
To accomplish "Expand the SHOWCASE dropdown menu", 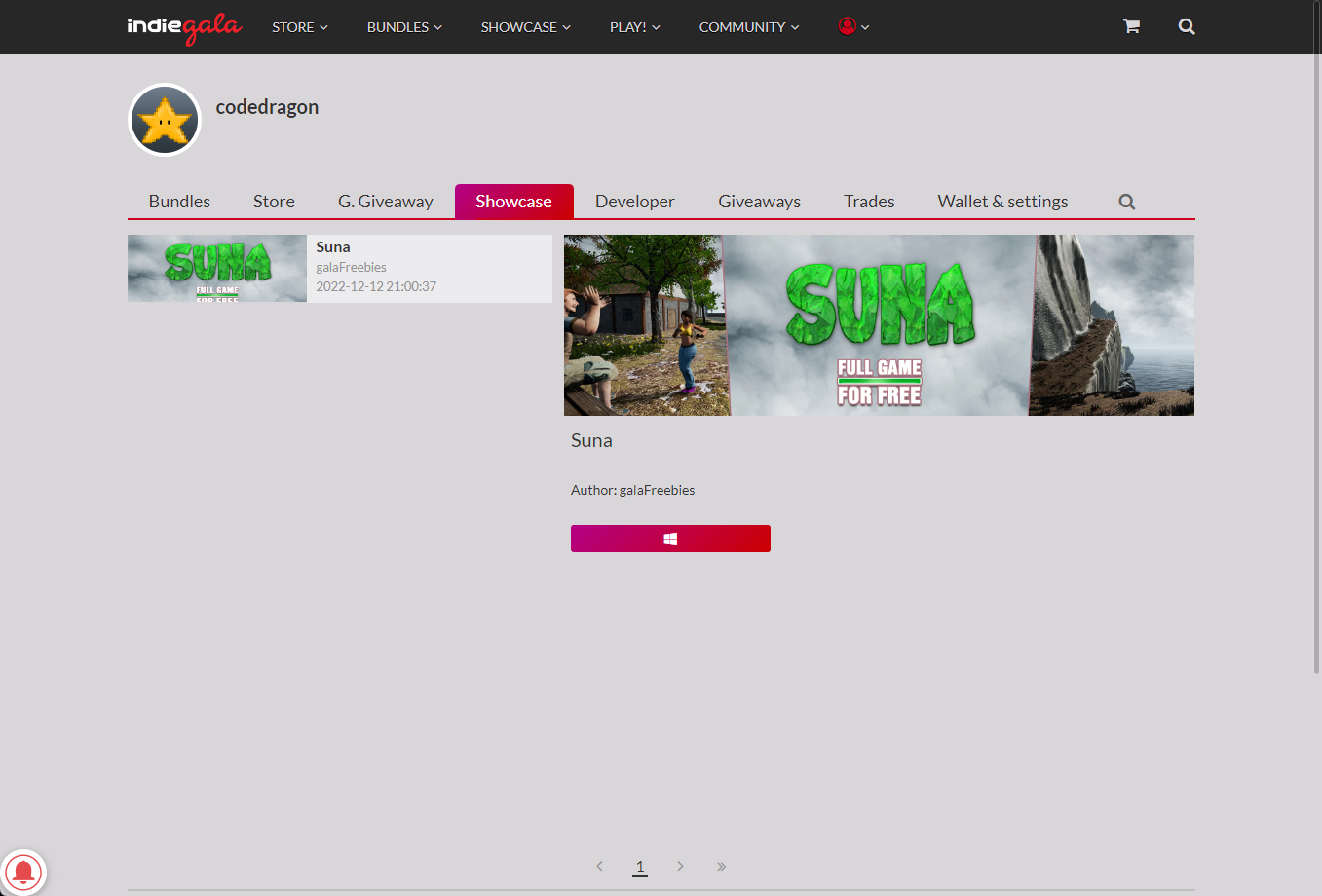I will click(526, 27).
